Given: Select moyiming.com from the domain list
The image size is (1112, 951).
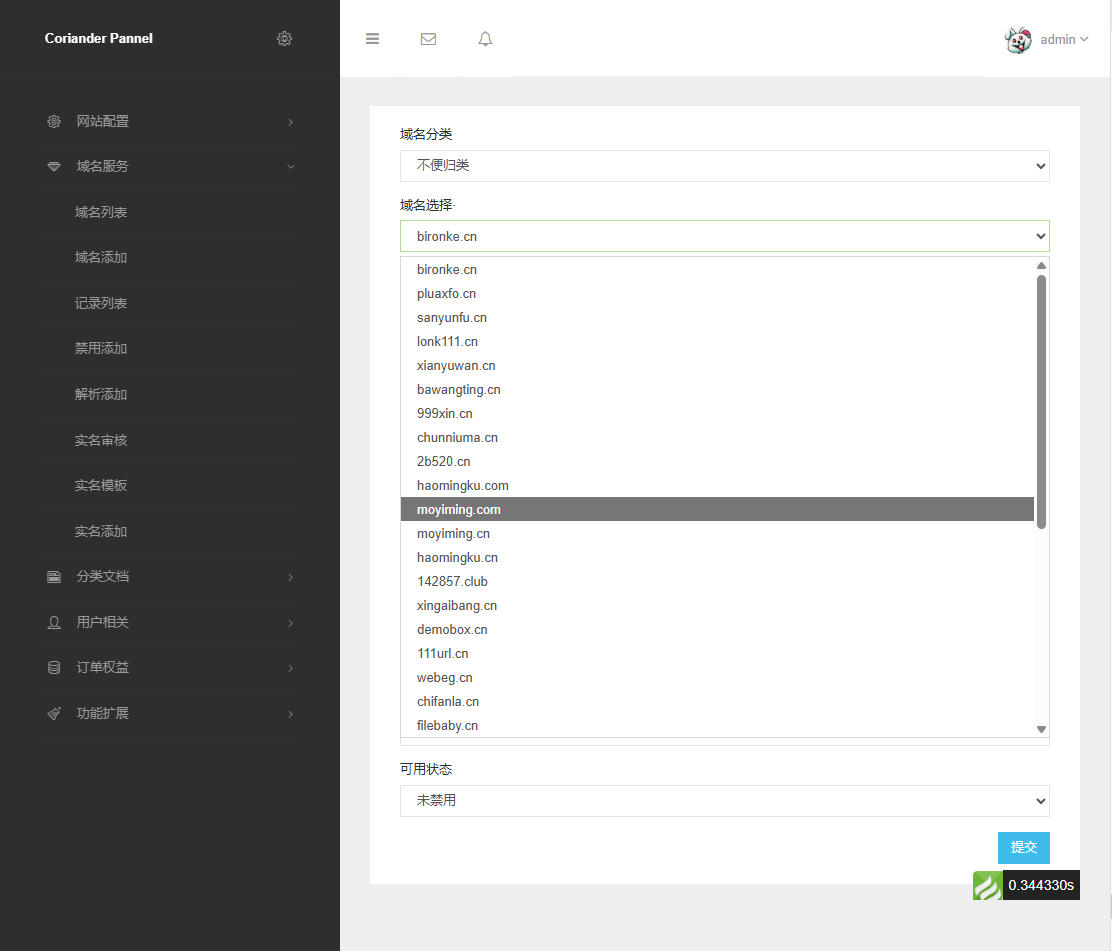Looking at the screenshot, I should (x=459, y=510).
